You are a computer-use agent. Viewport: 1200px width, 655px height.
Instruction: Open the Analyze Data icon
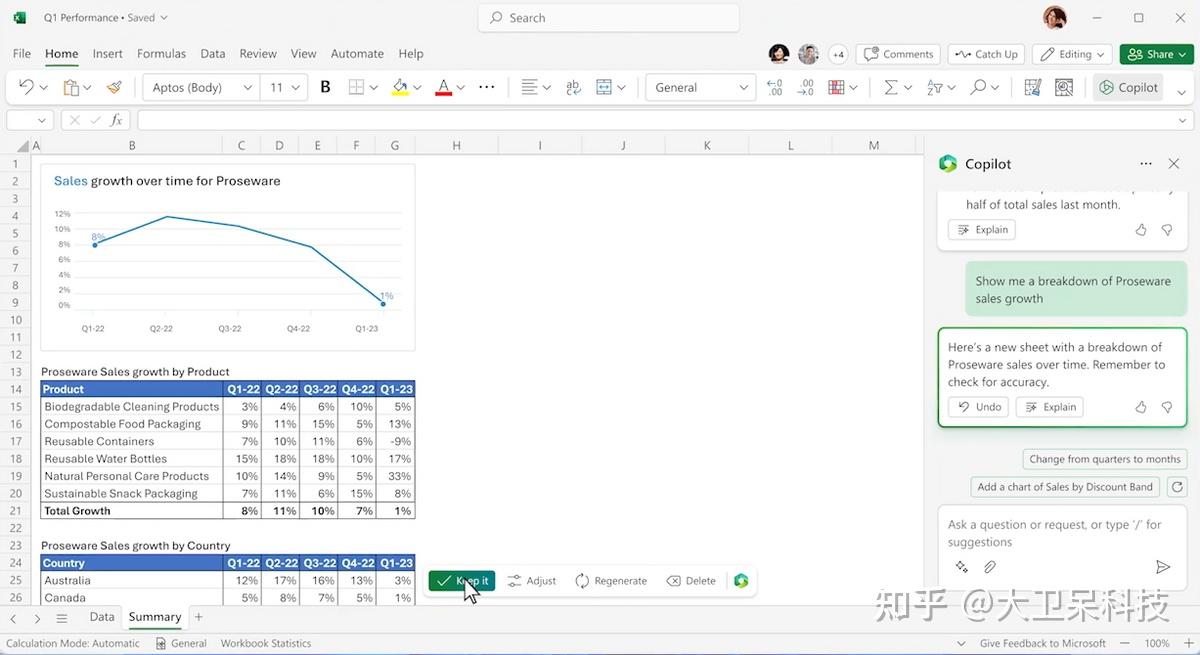(1064, 87)
